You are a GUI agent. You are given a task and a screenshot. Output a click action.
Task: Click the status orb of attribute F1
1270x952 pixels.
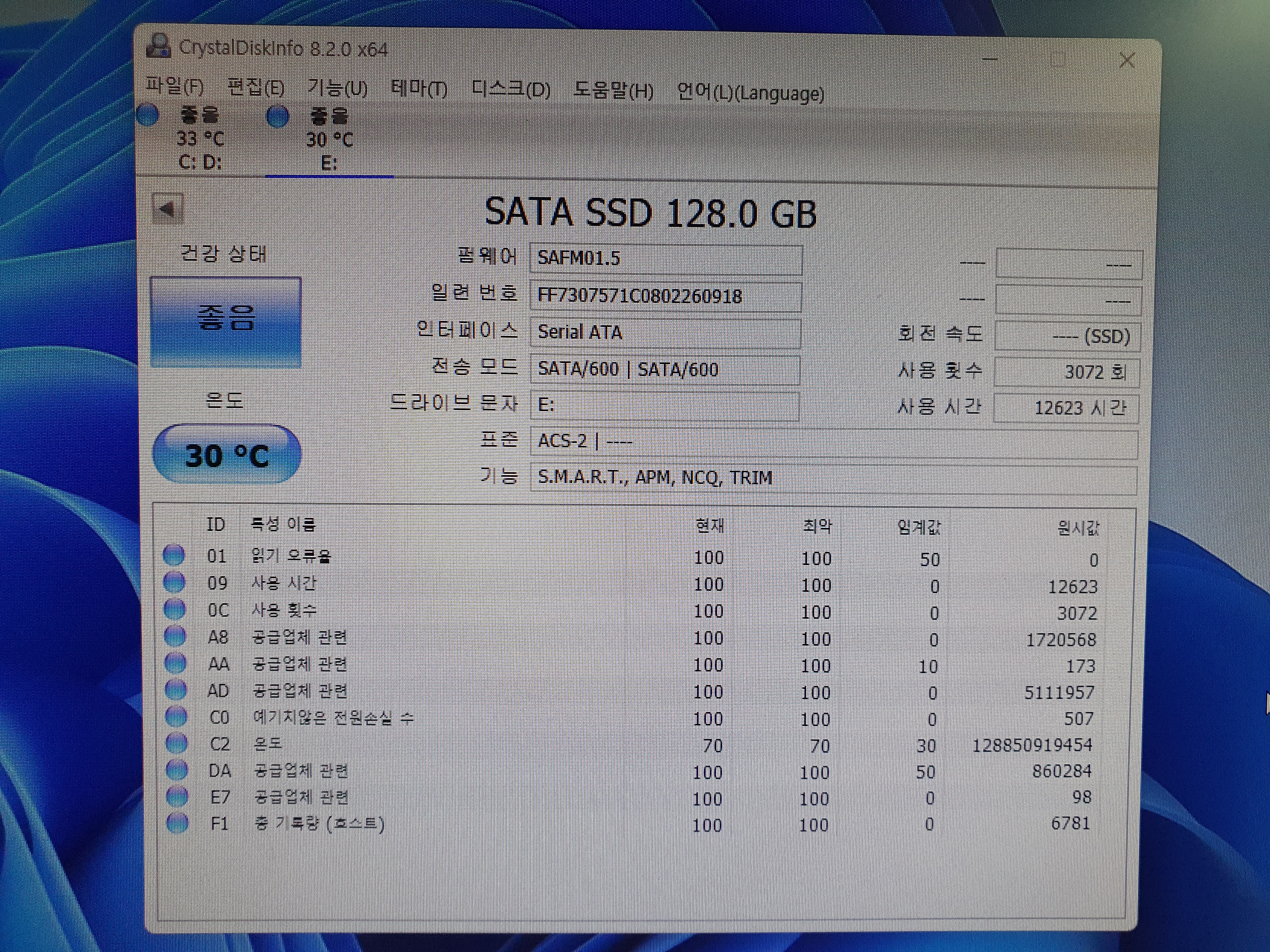point(177,823)
